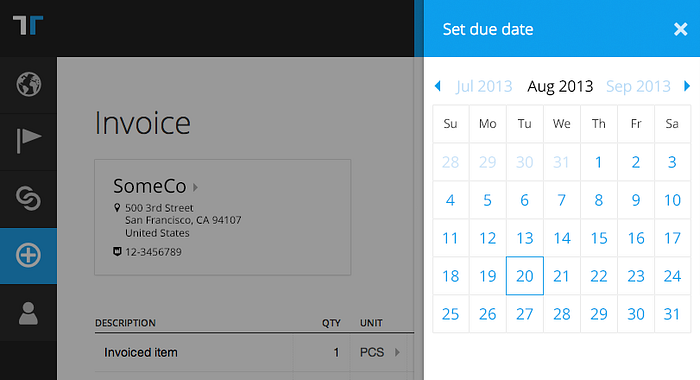Select August 20 in calendar

tap(525, 276)
